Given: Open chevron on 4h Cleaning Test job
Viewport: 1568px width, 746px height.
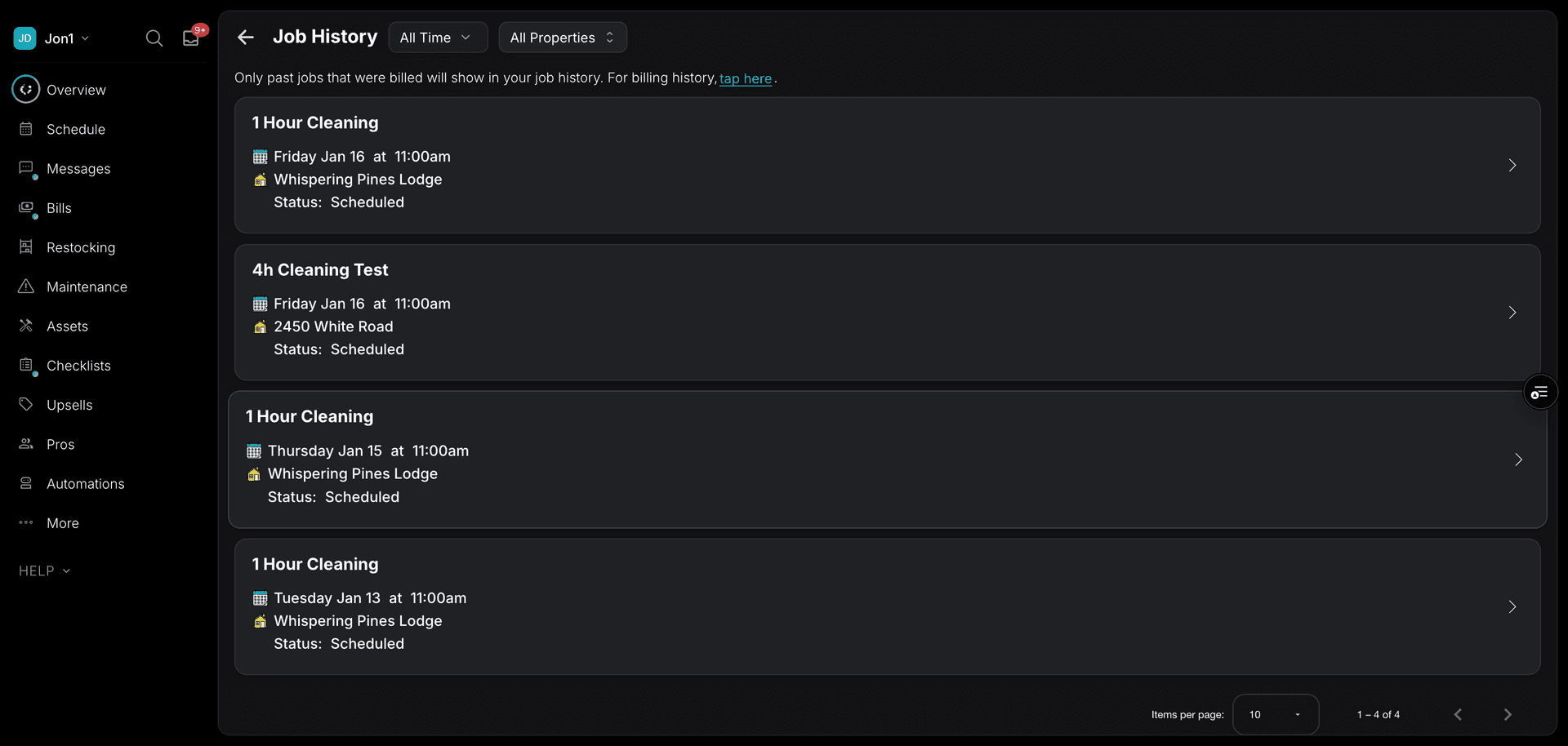Looking at the screenshot, I should [1512, 313].
